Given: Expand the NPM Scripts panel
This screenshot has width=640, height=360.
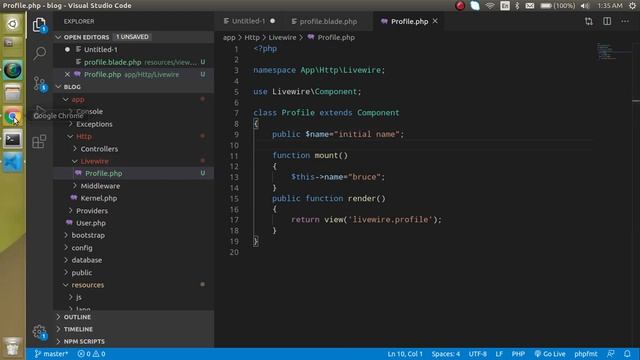Looking at the screenshot, I should click(x=133, y=341).
